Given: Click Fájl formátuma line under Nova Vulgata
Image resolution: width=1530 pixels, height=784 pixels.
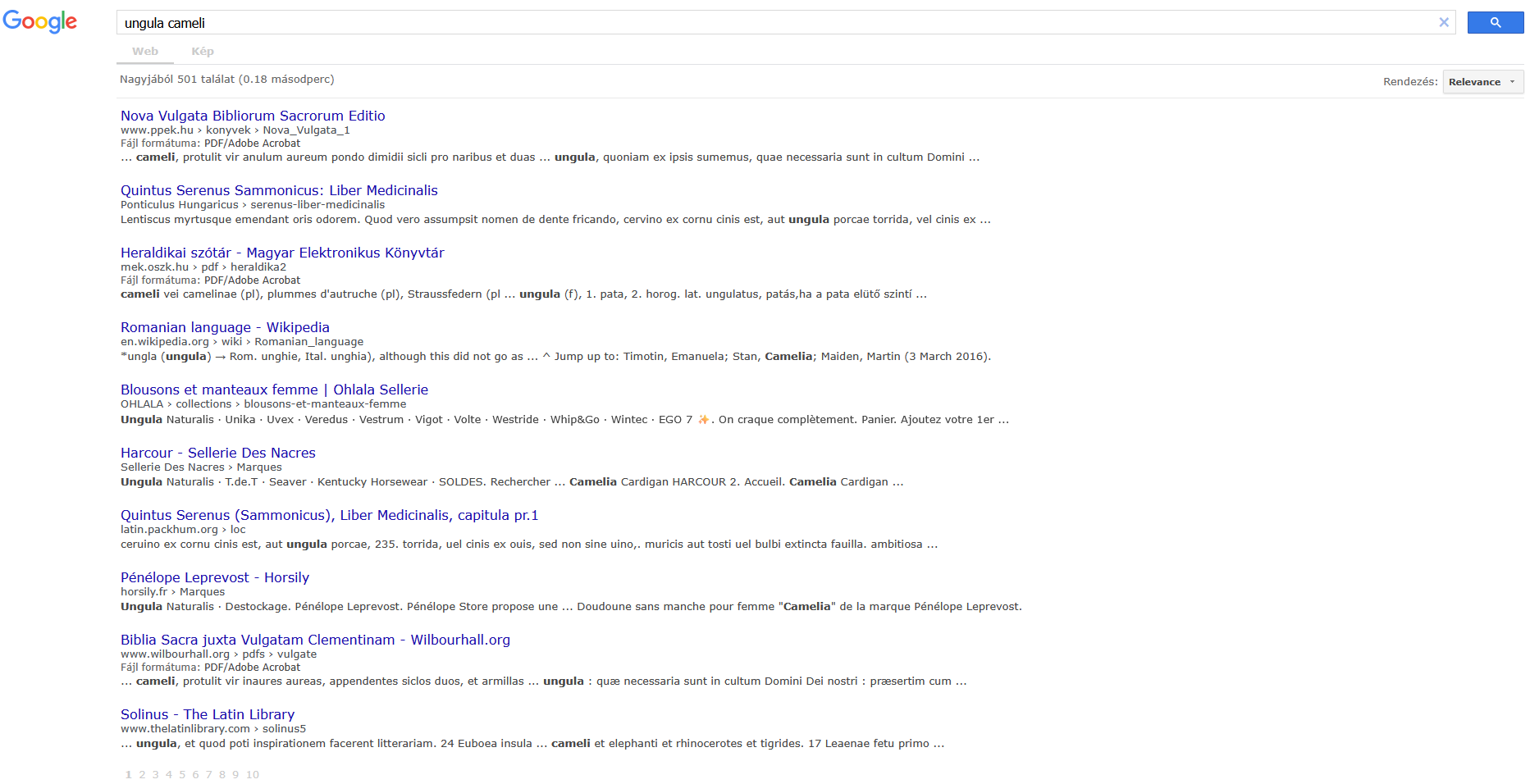Looking at the screenshot, I should pyautogui.click(x=210, y=144).
